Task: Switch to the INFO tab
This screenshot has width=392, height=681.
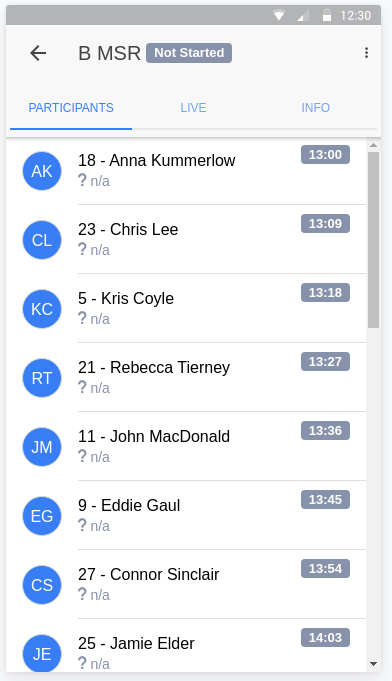Action: point(316,108)
